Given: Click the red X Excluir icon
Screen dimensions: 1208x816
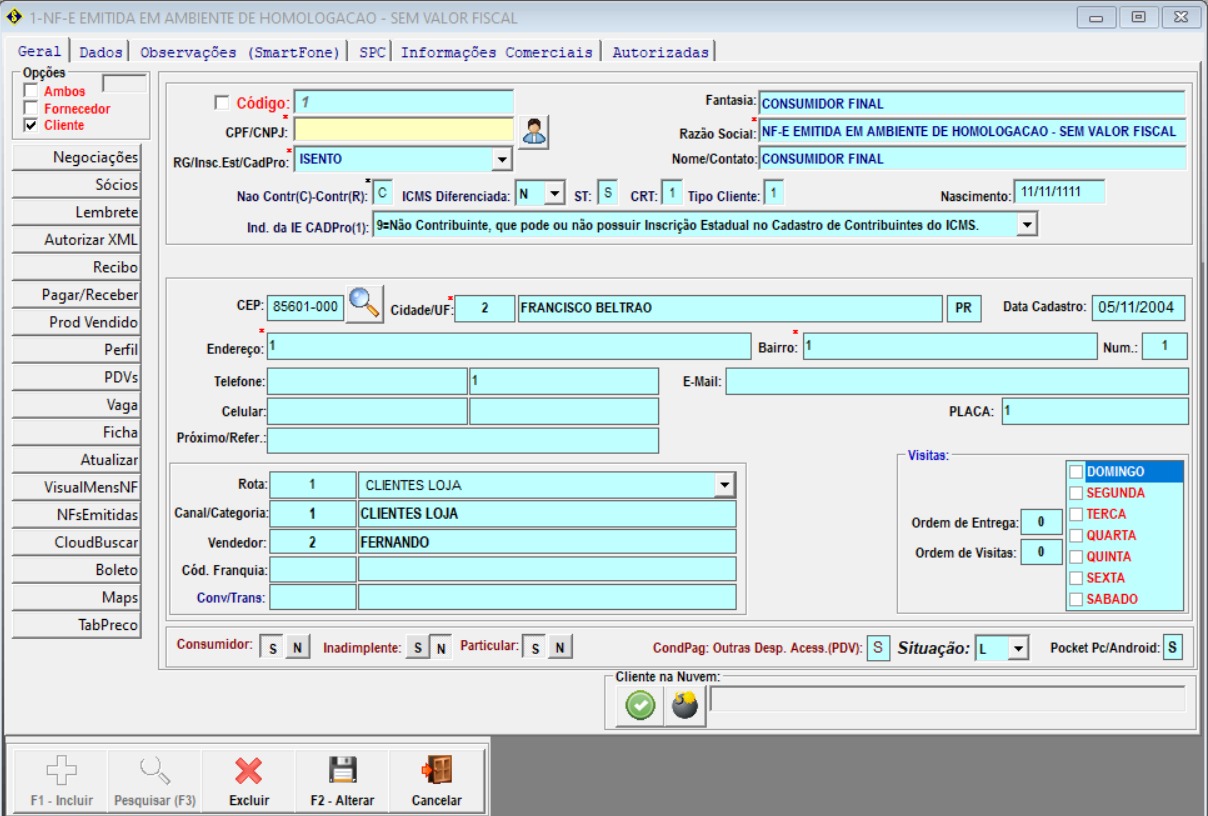Looking at the screenshot, I should [248, 770].
